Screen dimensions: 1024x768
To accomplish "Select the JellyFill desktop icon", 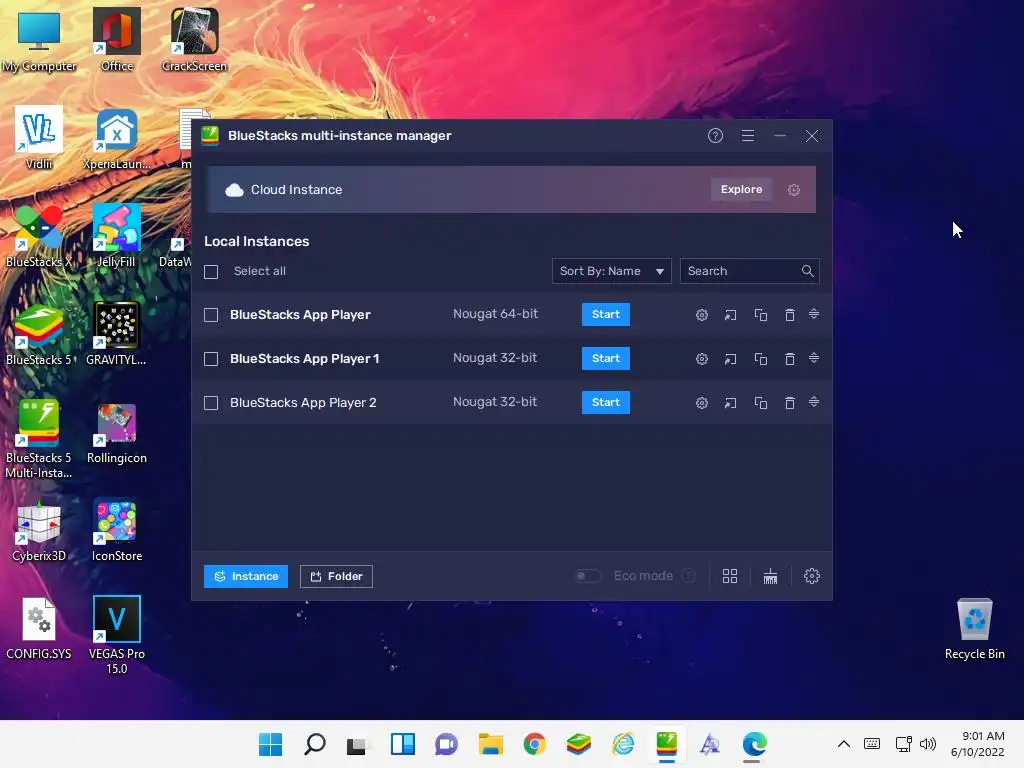I will pos(116,236).
